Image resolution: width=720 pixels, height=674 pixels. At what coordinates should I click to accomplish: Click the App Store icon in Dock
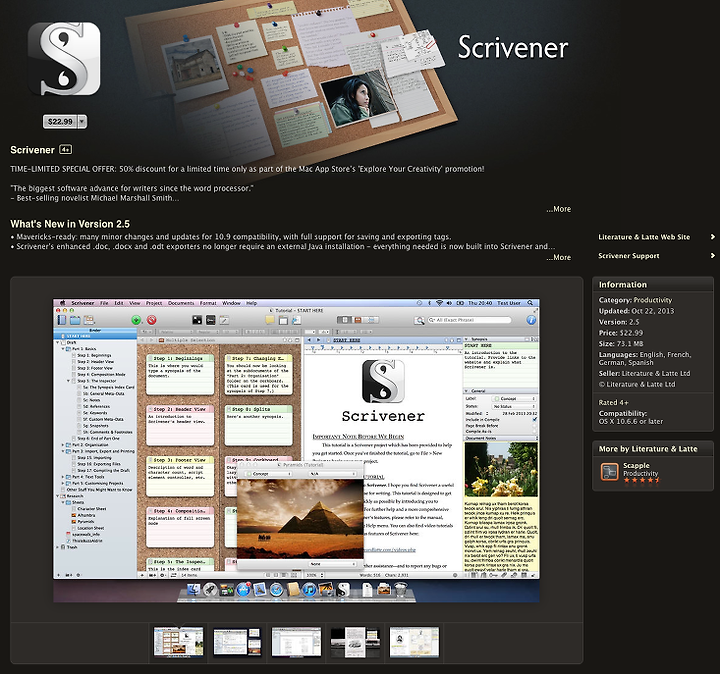tap(243, 590)
